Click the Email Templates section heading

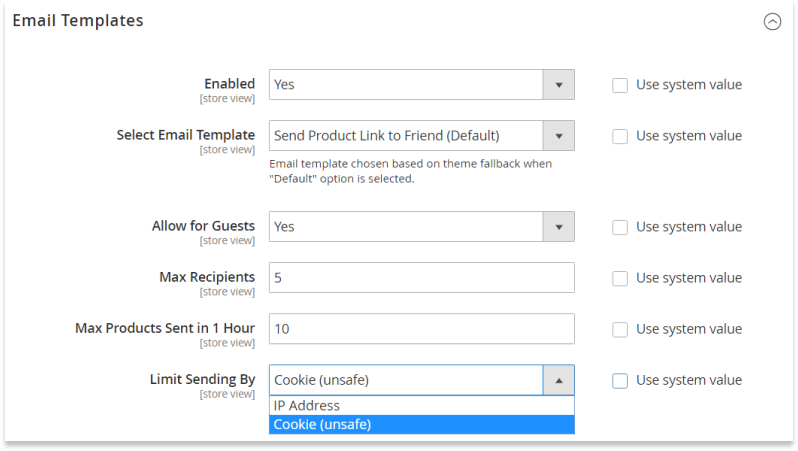click(x=78, y=21)
